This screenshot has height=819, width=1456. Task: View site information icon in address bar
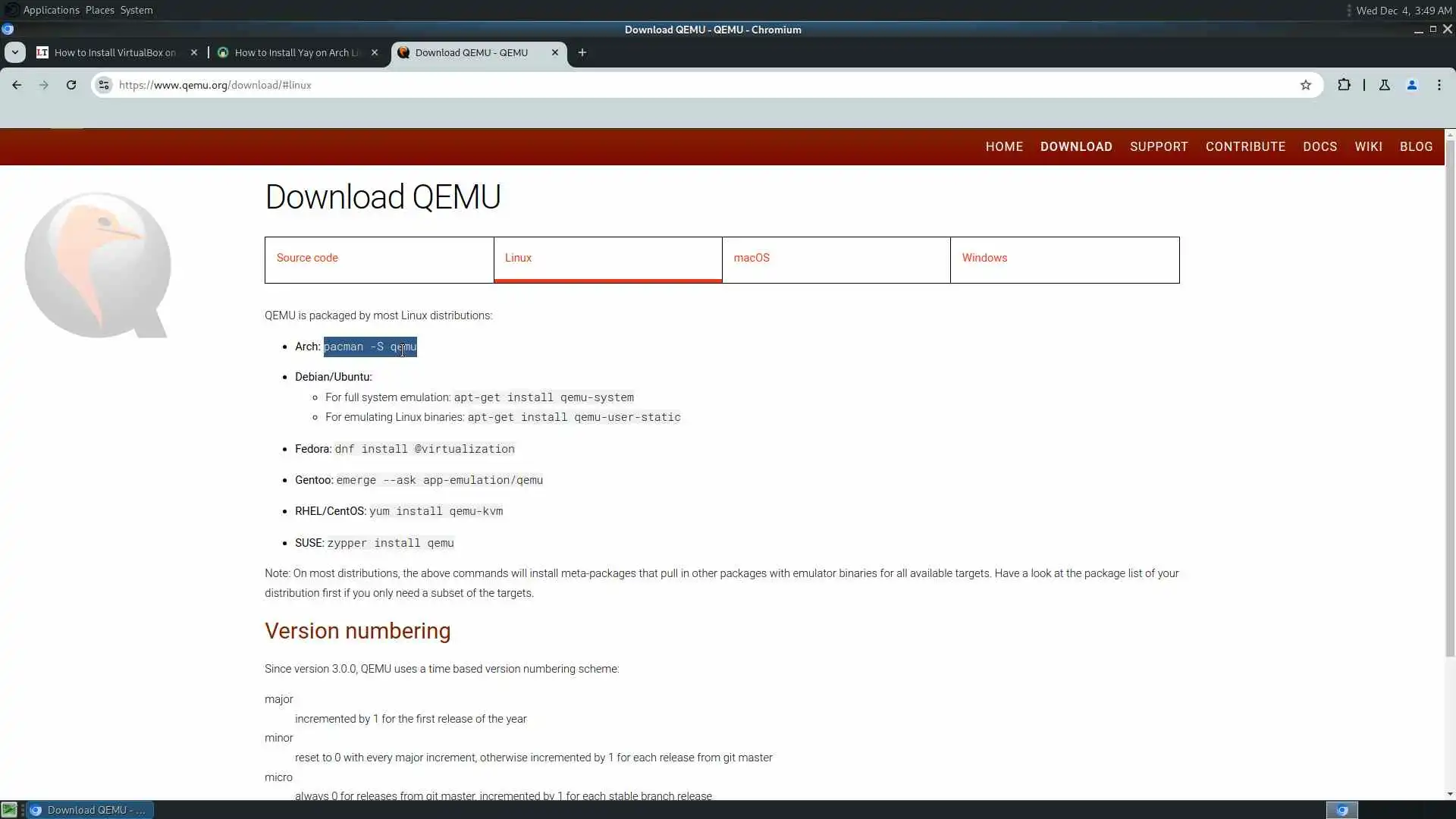104,85
